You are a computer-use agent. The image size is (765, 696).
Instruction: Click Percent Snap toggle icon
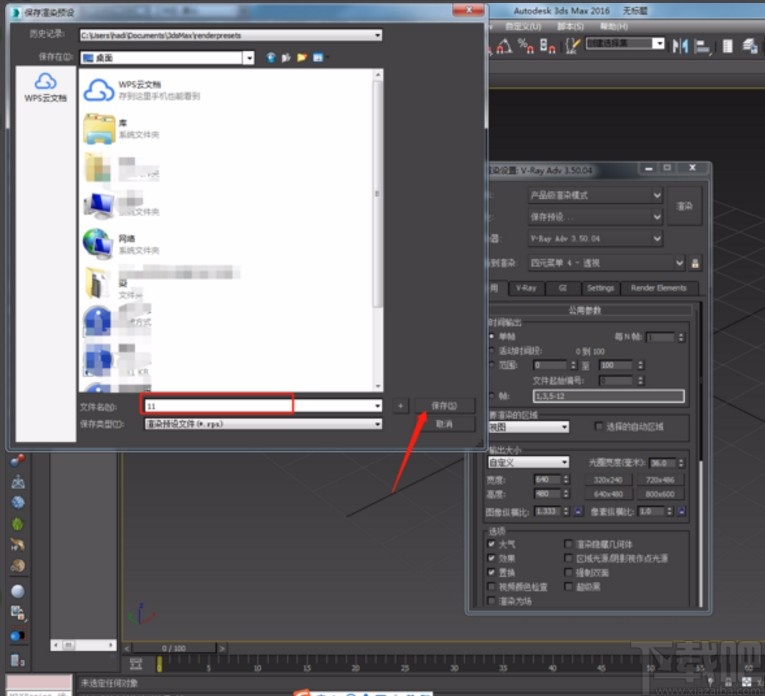click(525, 46)
